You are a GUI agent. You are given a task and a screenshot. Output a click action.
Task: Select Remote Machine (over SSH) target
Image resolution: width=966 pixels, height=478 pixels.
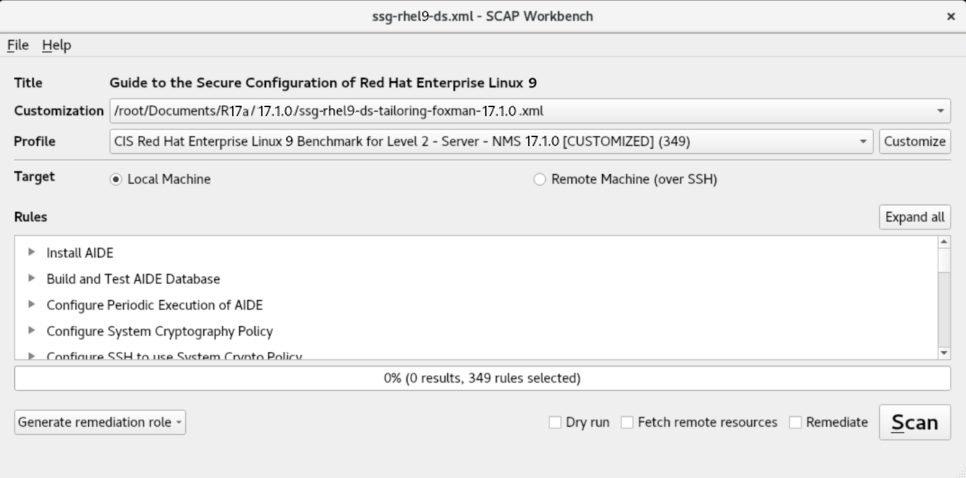[x=541, y=180]
